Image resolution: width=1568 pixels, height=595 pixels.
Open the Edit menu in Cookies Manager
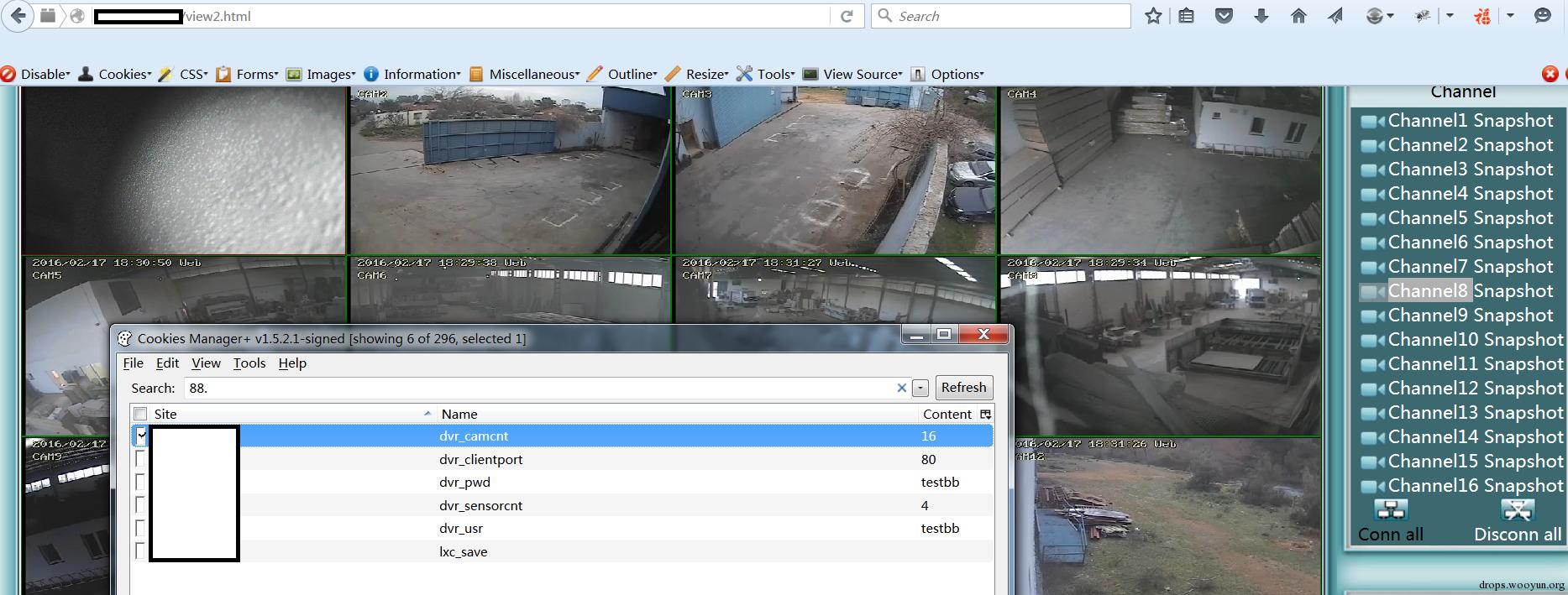coord(167,363)
